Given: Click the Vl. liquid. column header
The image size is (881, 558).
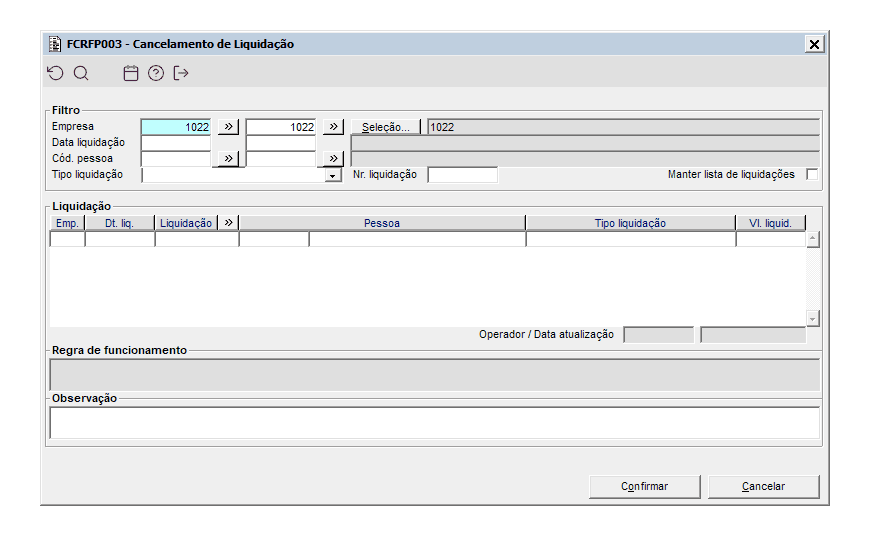Looking at the screenshot, I should tap(770, 223).
